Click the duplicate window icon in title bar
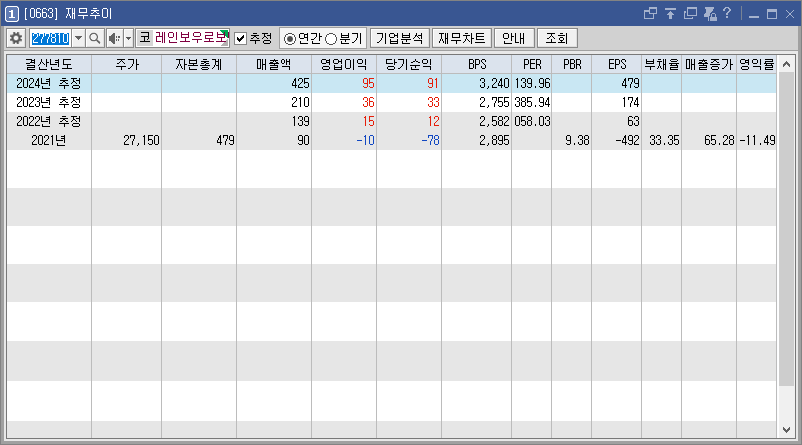802x445 pixels. click(x=690, y=13)
